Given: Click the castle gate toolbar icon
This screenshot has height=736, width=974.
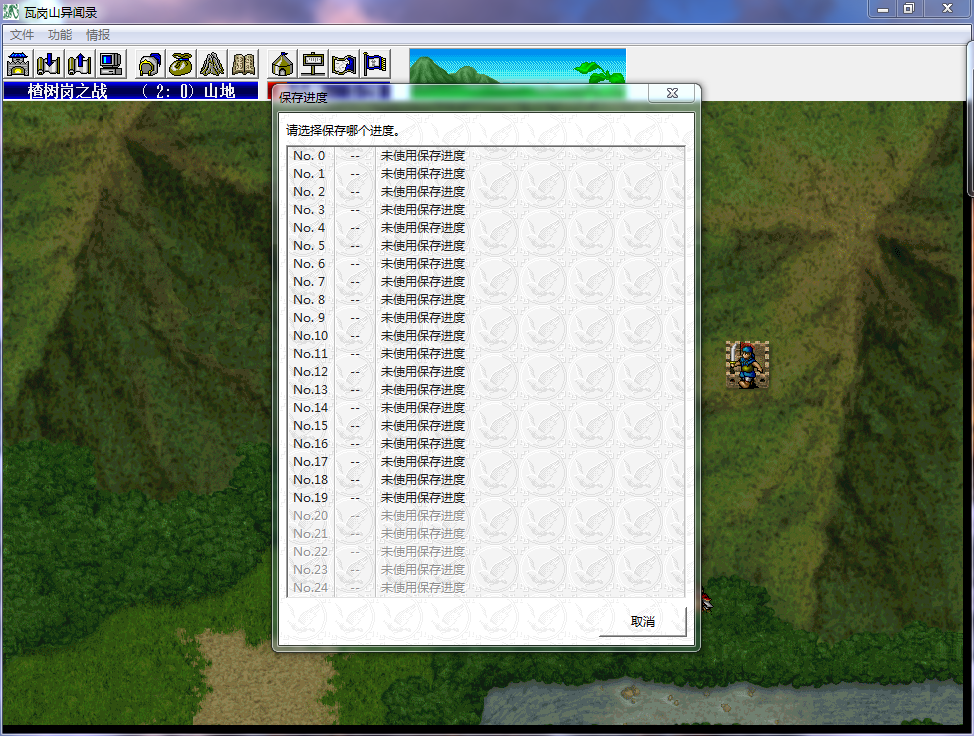Looking at the screenshot, I should pyautogui.click(x=19, y=63).
